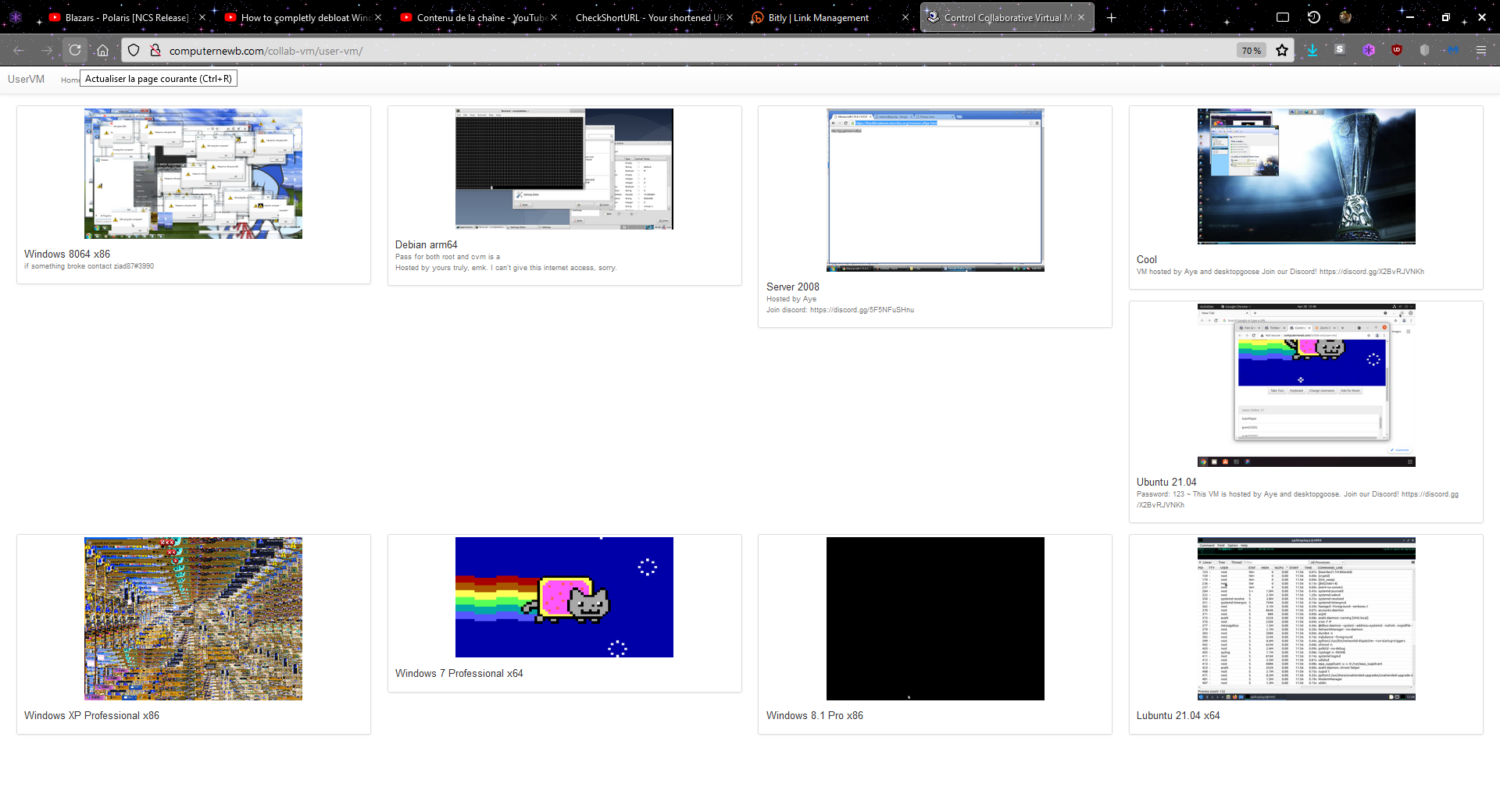The image size is (1500, 812).
Task: Open the Lubuntu 21.04 x64 VM
Action: pos(1305,618)
